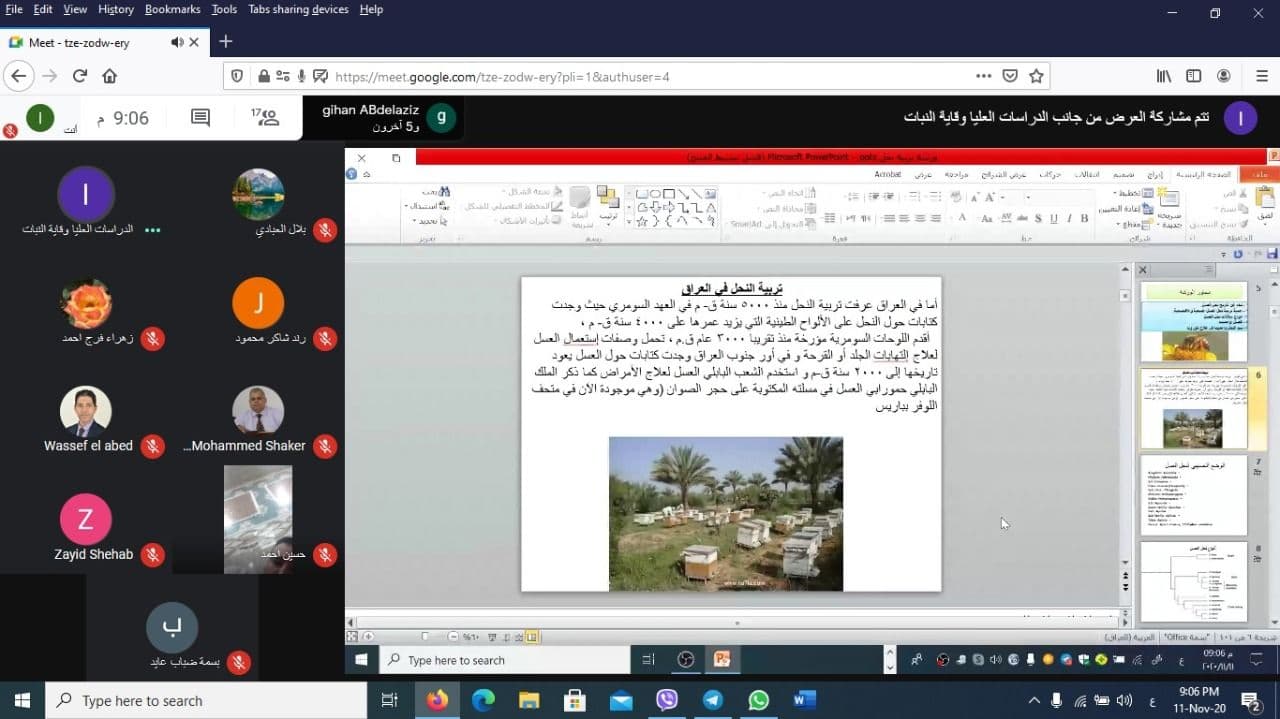Open the Firefox hamburger menu
Screen dimensions: 1280x719
[1254, 76]
